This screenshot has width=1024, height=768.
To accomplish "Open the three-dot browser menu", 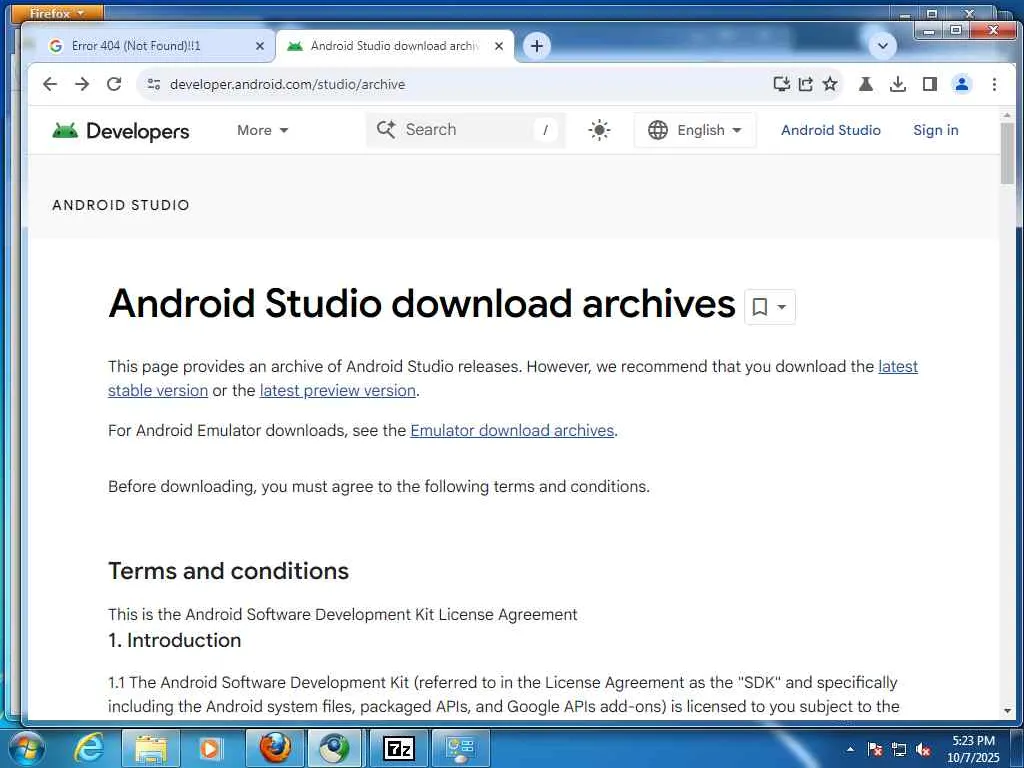I will tap(994, 84).
